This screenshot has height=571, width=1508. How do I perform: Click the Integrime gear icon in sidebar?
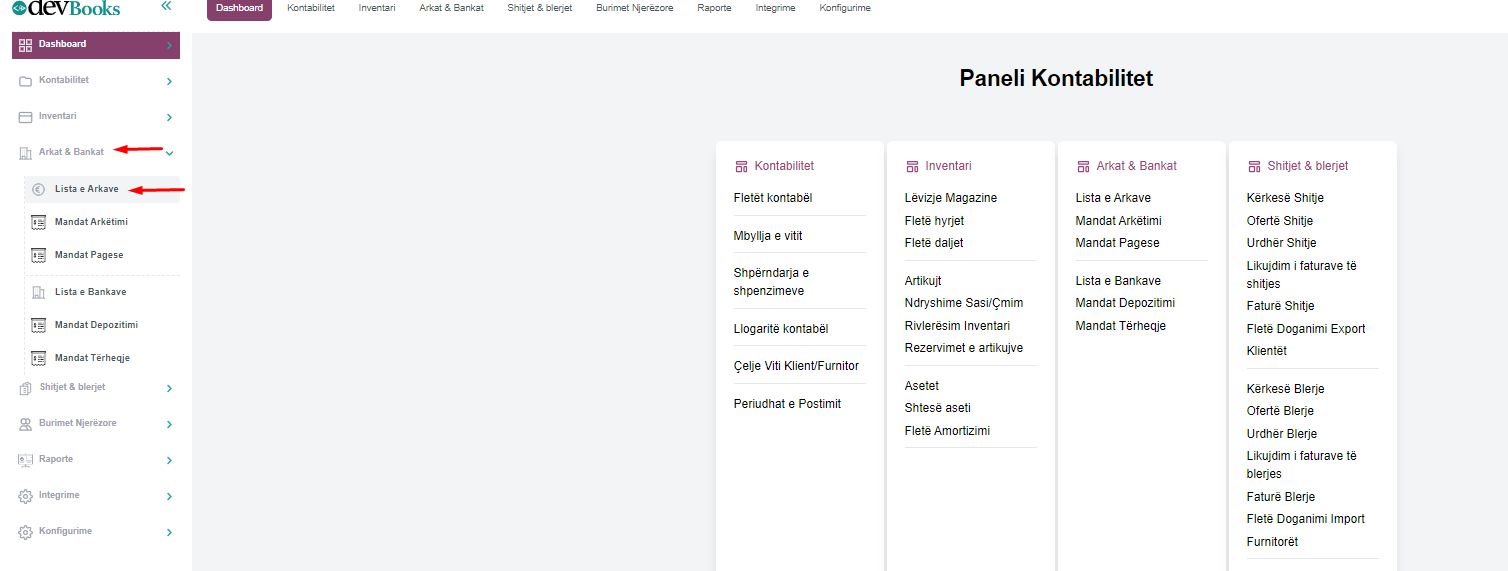[x=26, y=496]
